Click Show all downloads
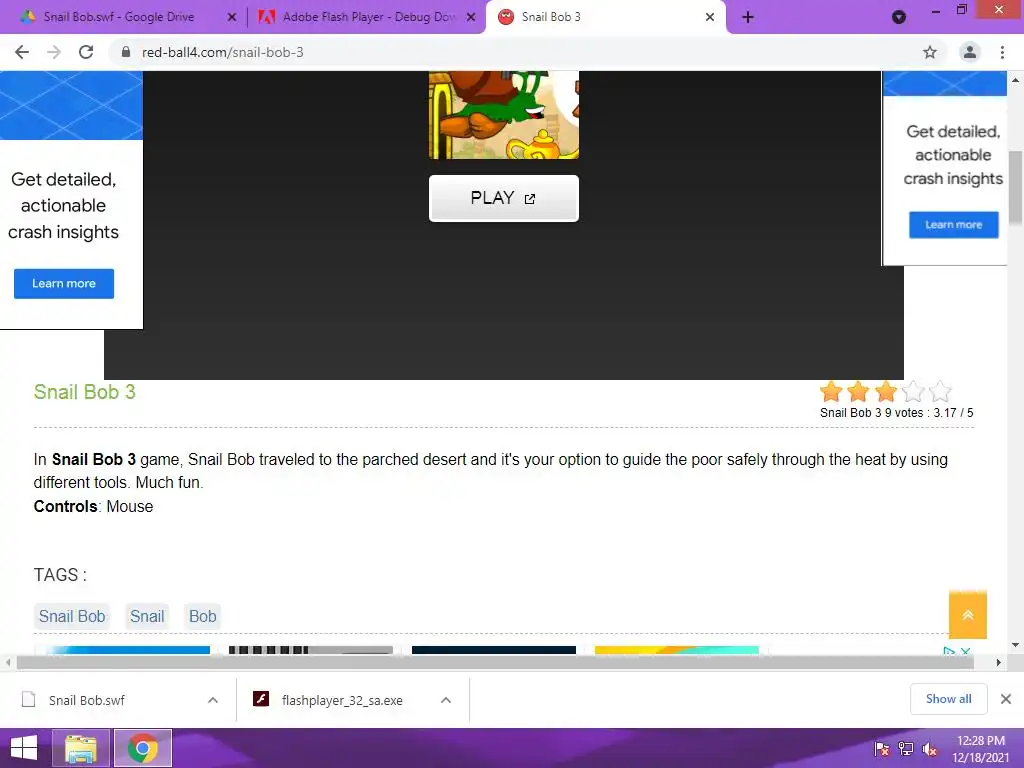The height and width of the screenshot is (768, 1024). pos(948,699)
